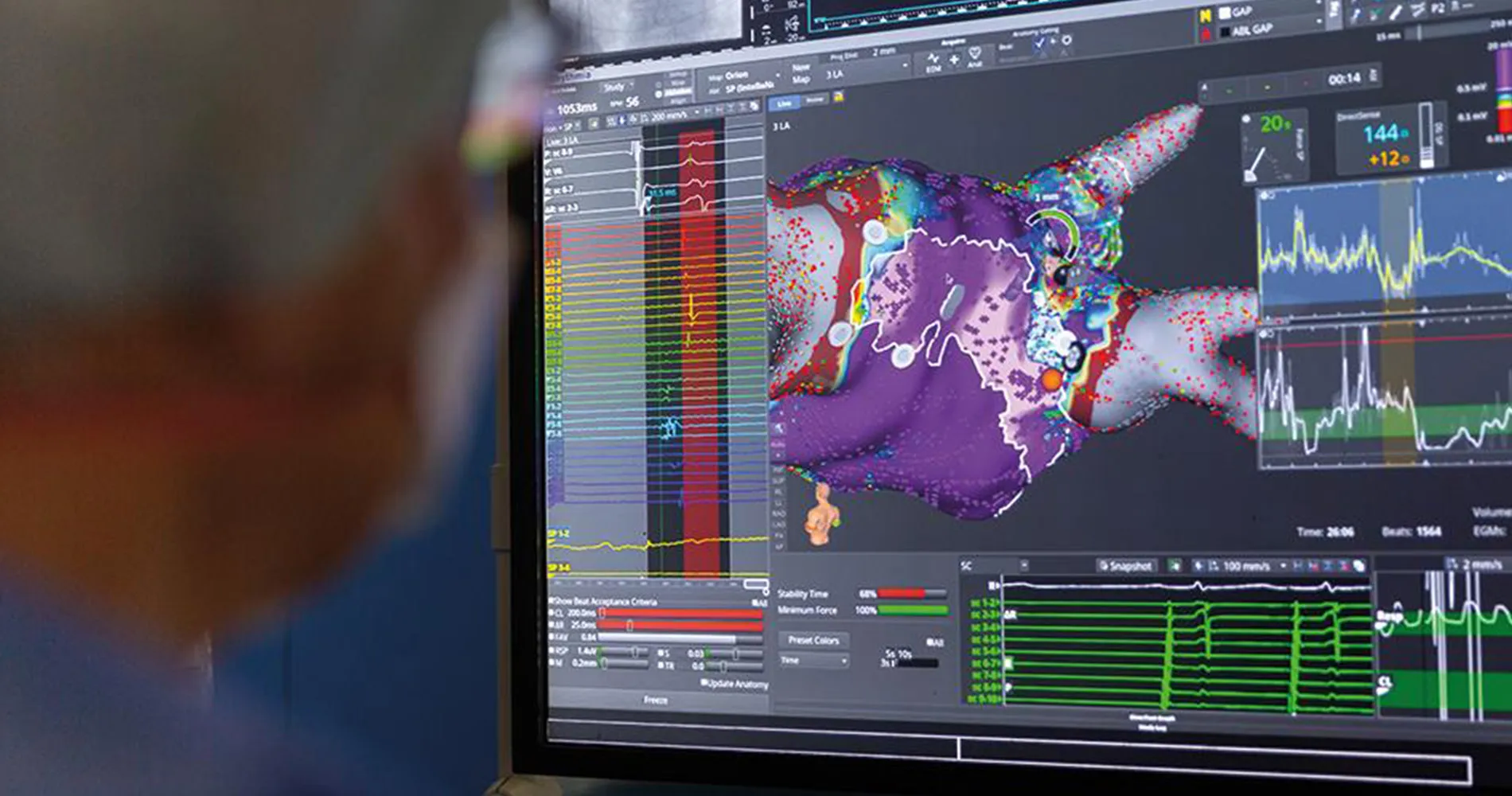Viewport: 1512px width, 796px height.
Task: Toggle the TR criterion checkbox
Action: 661,665
